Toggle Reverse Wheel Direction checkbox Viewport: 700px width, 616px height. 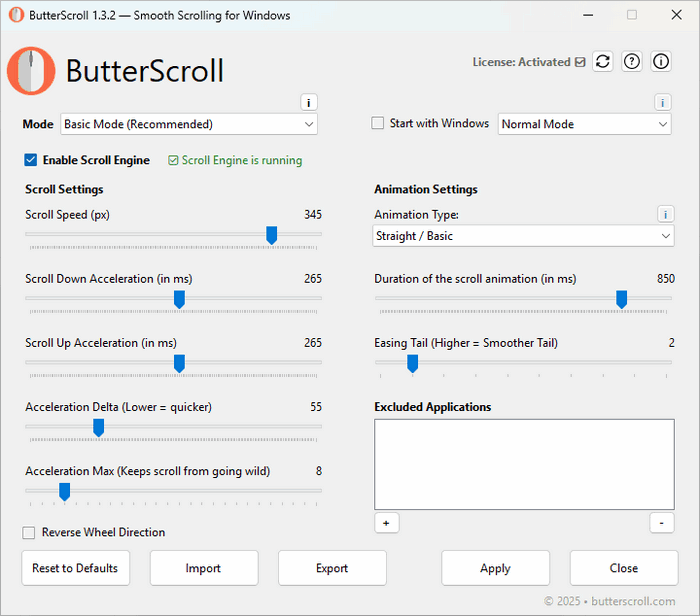pos(30,533)
